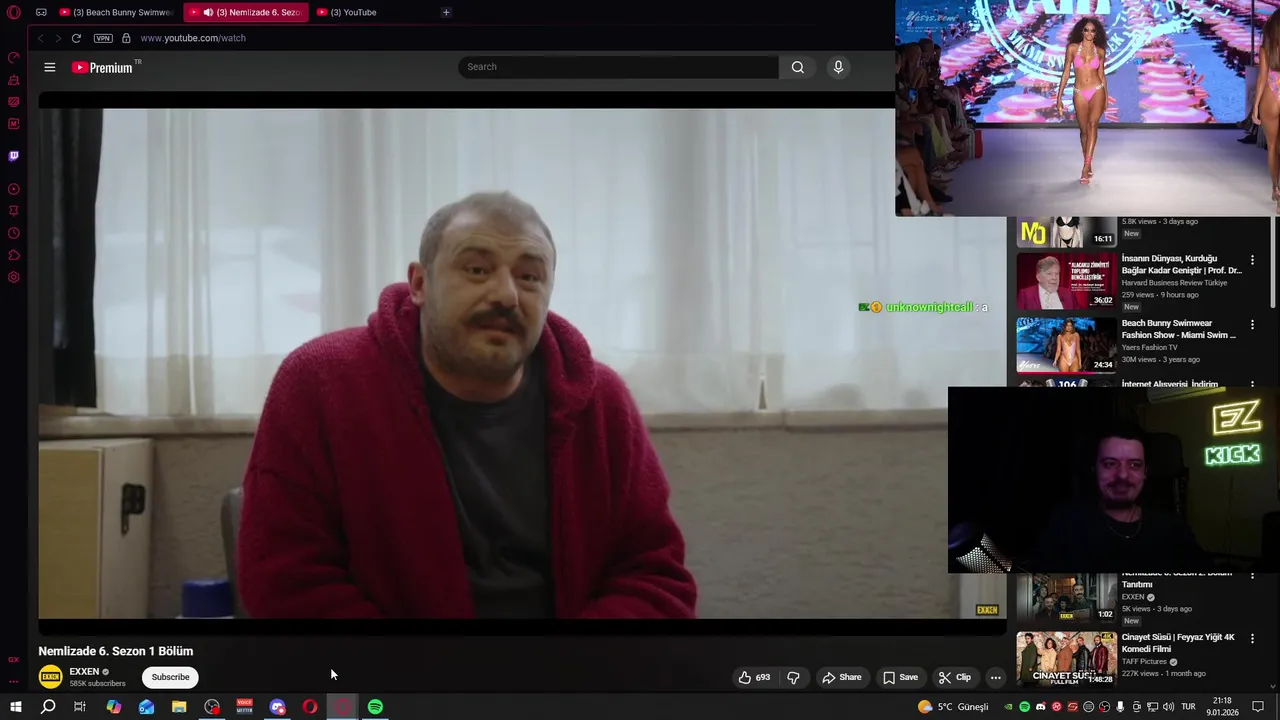Open Windows taskbar search
The image size is (1280, 720).
(48, 707)
